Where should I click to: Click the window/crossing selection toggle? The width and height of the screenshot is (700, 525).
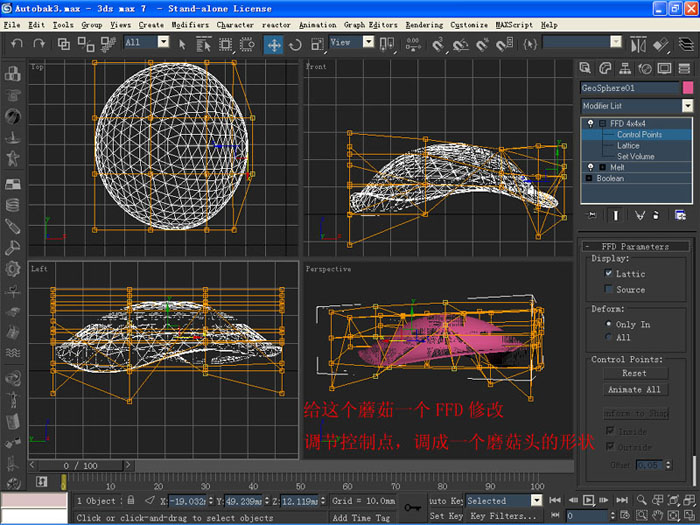point(247,44)
